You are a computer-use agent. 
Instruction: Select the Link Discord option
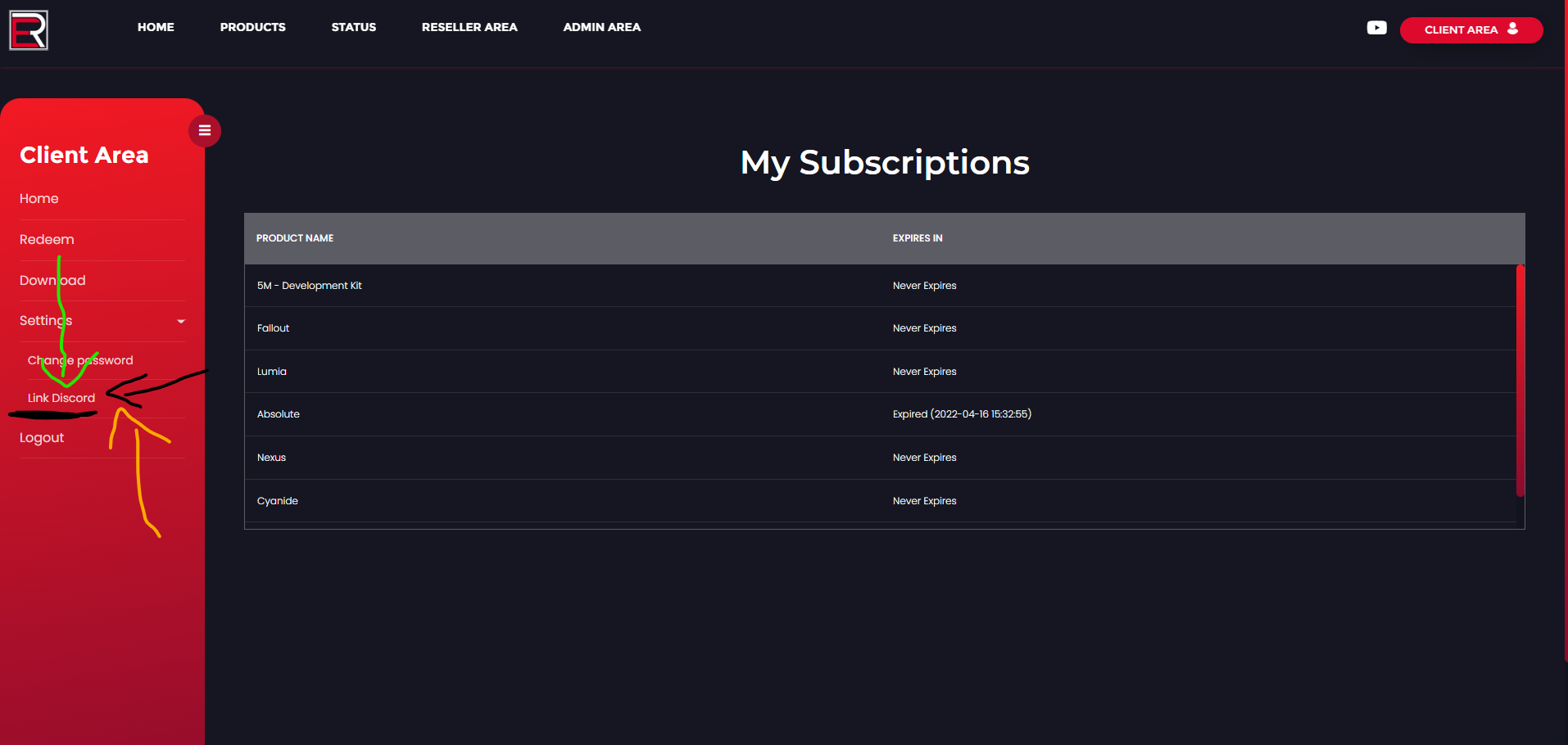coord(61,398)
